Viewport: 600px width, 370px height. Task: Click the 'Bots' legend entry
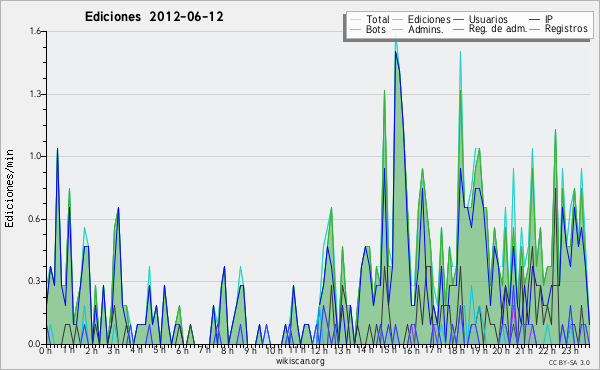[368, 29]
